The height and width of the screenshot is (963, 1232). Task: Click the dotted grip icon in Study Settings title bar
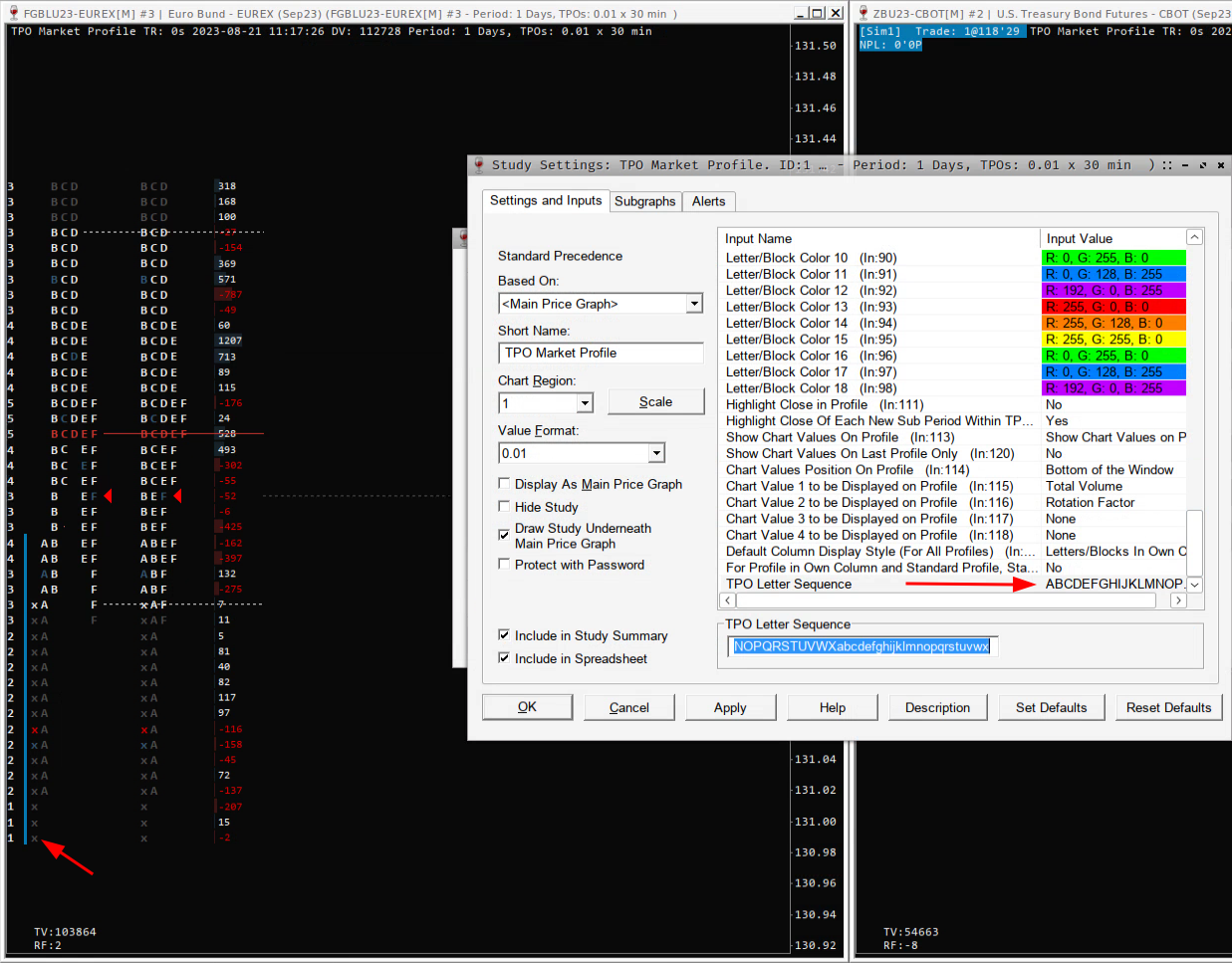pos(1166,165)
